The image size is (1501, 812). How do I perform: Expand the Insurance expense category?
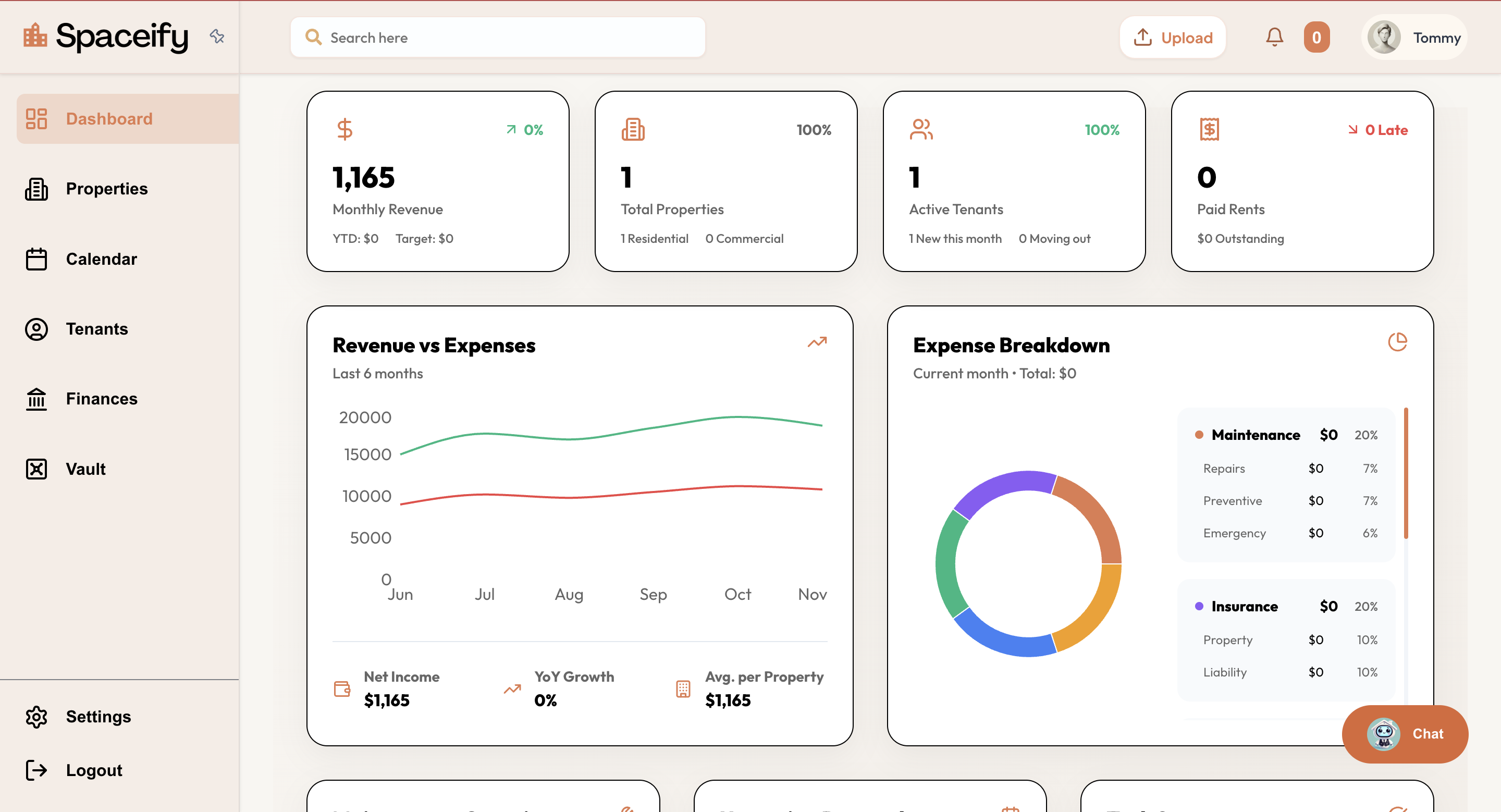pos(1286,606)
